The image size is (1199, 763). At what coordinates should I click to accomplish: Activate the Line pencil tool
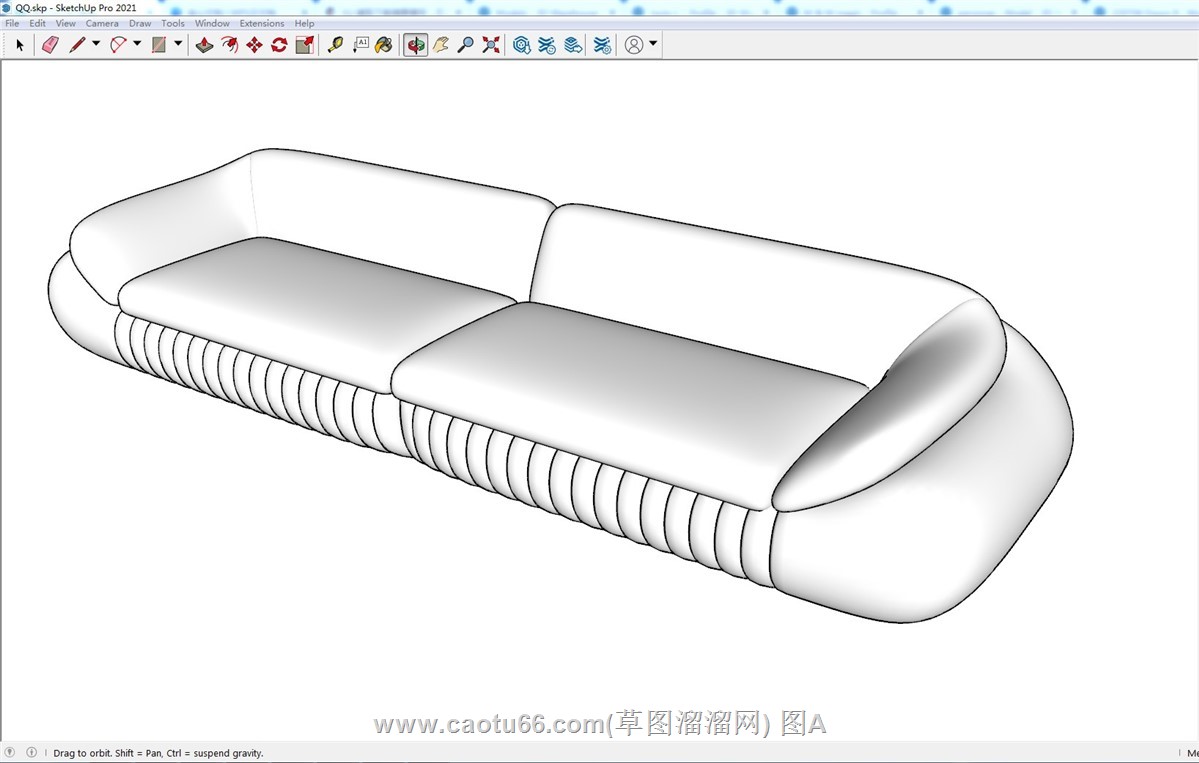tap(76, 45)
